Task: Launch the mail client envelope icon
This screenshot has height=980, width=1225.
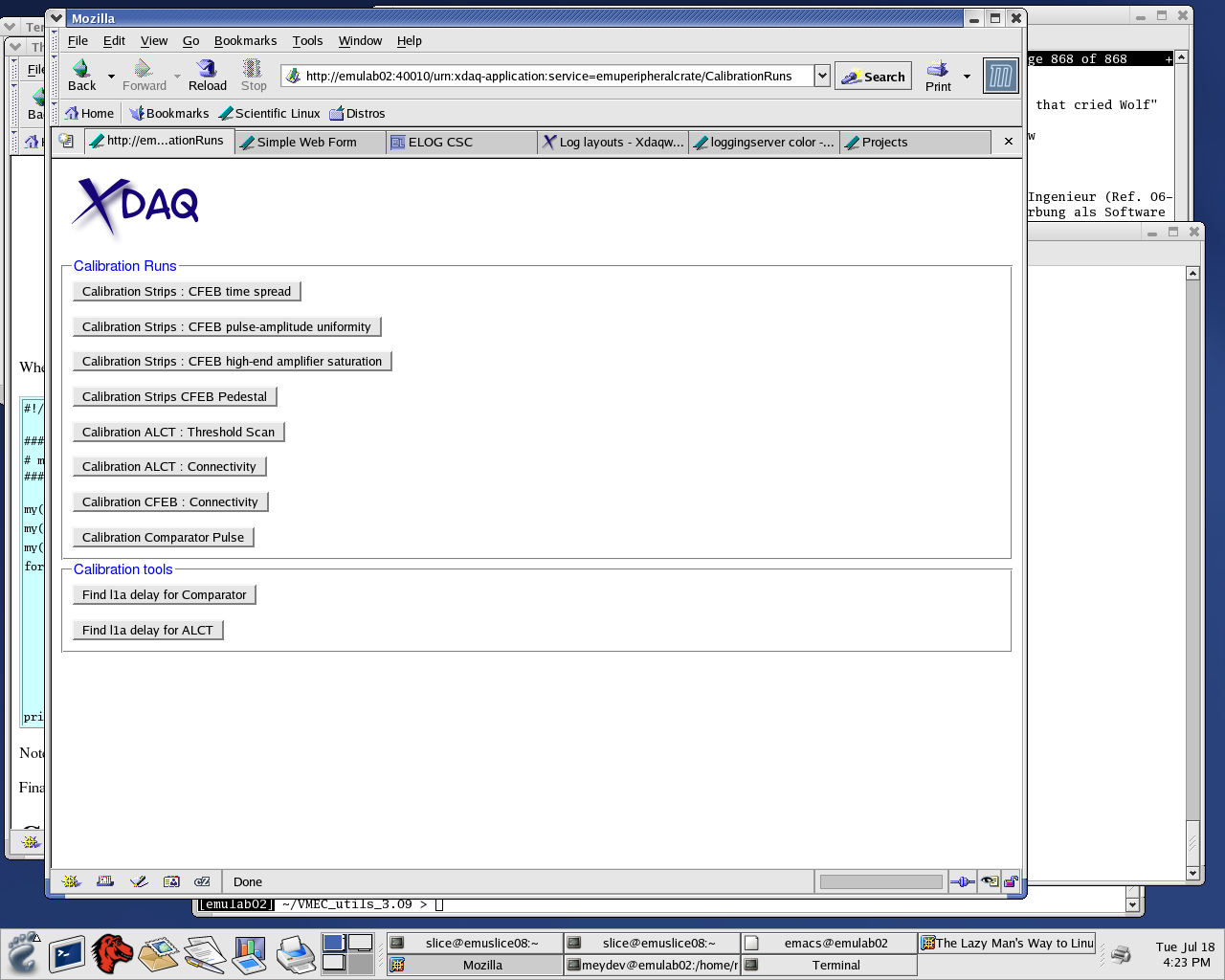Action: 158,954
